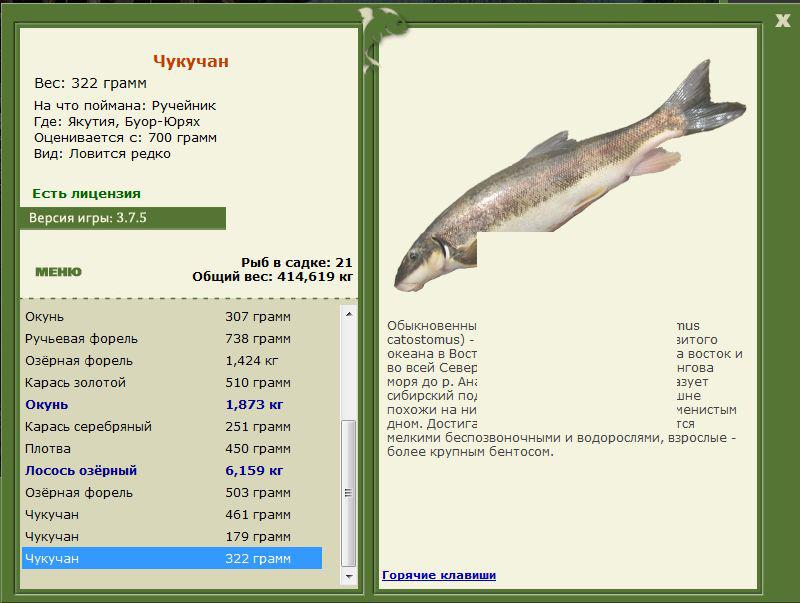The width and height of the screenshot is (800, 603).
Task: Click Где: Якутия, Буор-Юрях line
Action: point(117,122)
